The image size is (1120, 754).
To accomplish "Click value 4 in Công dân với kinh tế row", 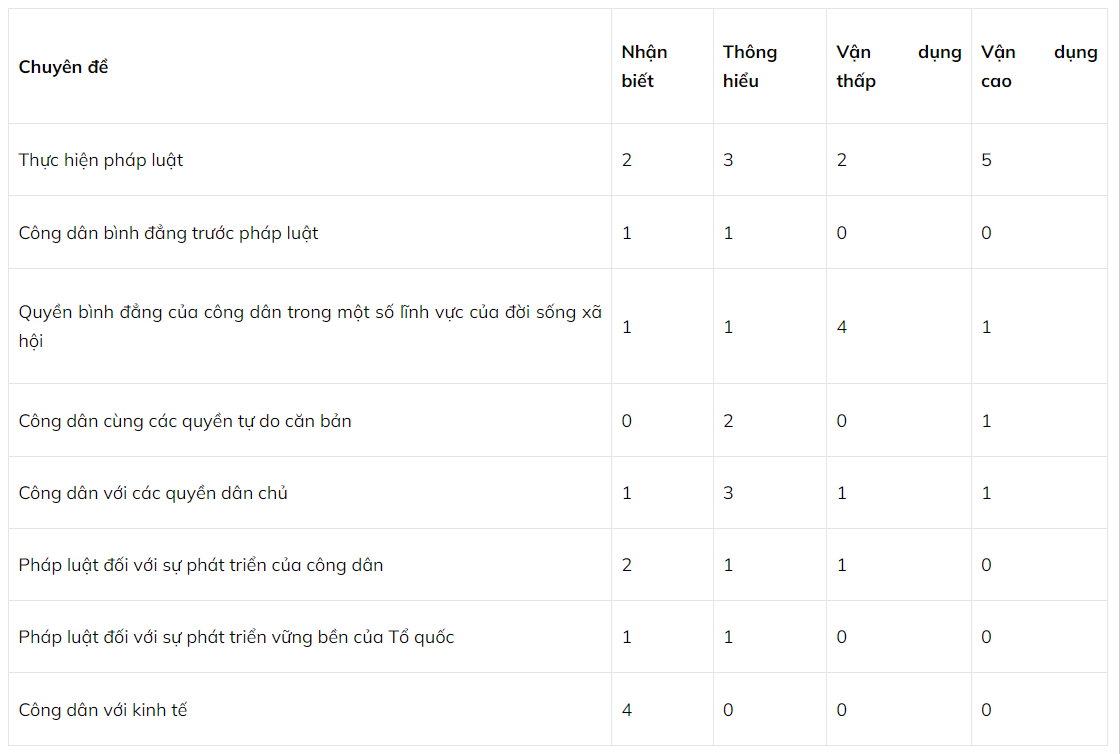I will pyautogui.click(x=627, y=710).
